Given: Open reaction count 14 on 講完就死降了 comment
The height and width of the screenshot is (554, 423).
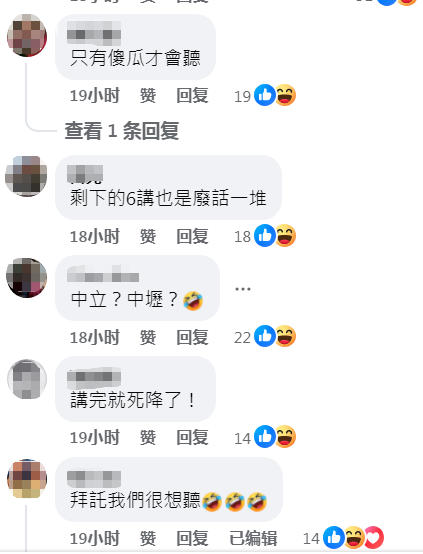Looking at the screenshot, I should click(242, 438).
